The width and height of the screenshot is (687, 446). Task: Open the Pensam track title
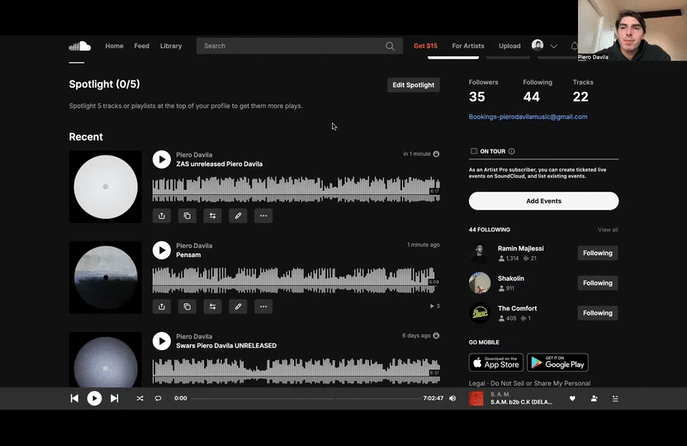click(x=188, y=255)
